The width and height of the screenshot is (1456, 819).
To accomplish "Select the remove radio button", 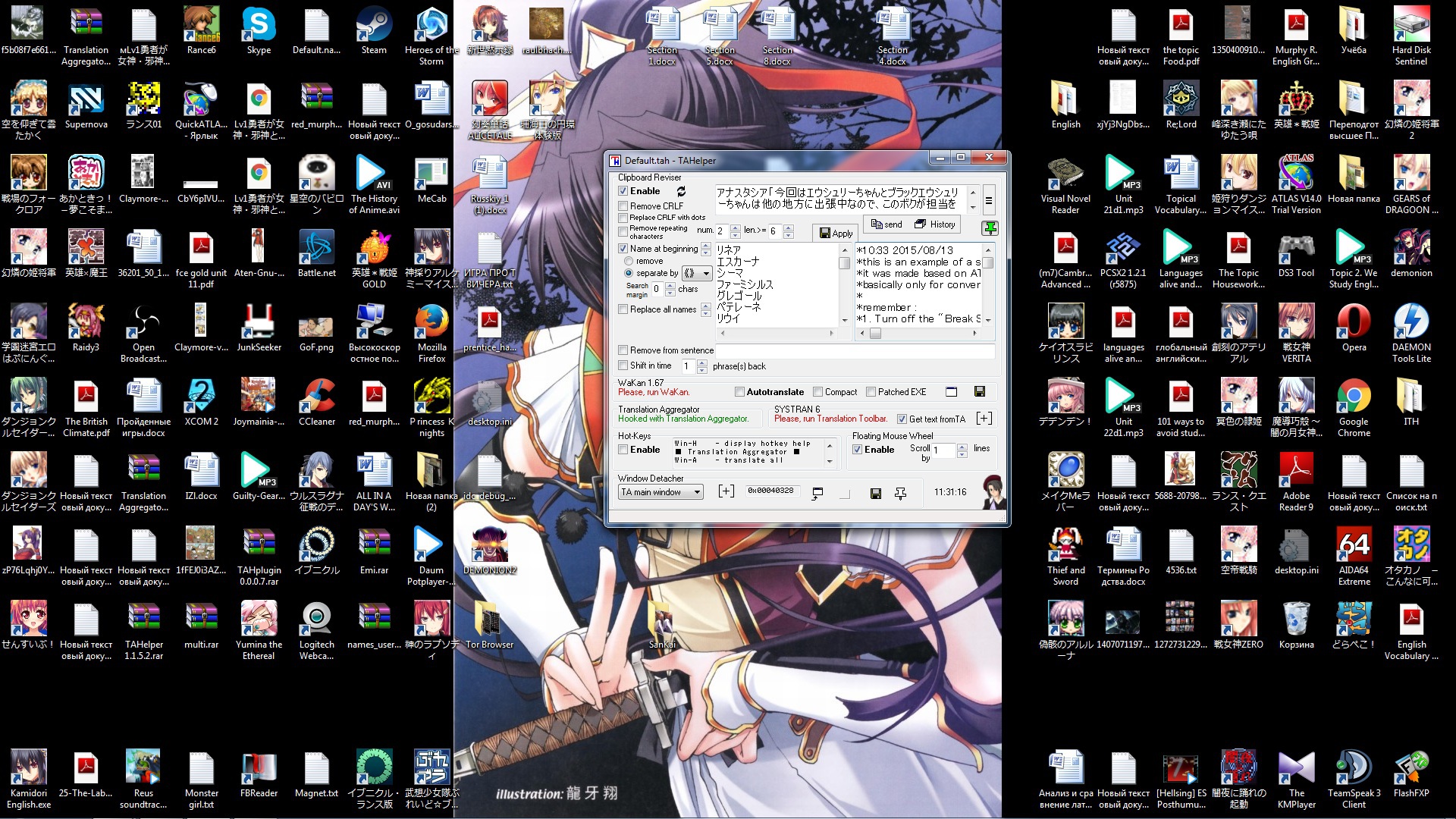I will point(629,261).
